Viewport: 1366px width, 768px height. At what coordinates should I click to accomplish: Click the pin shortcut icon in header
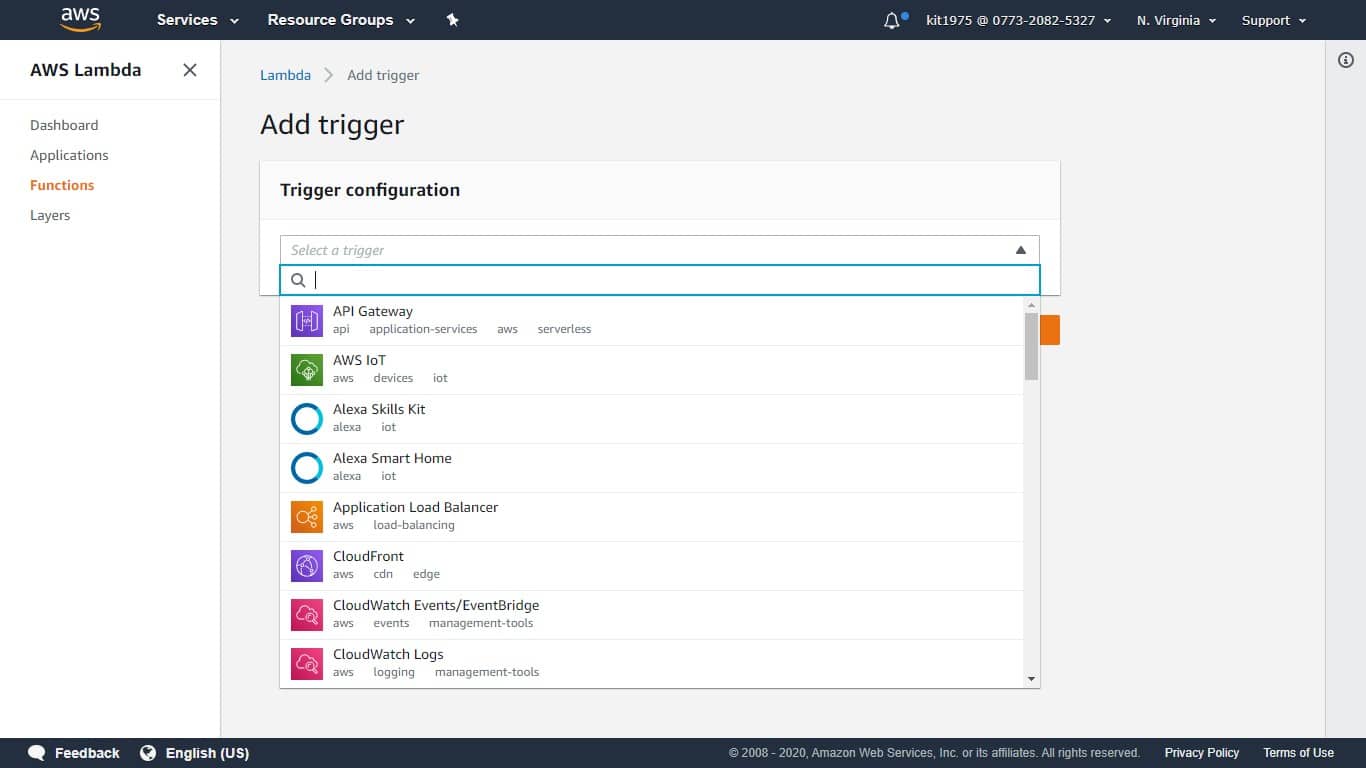(x=452, y=20)
